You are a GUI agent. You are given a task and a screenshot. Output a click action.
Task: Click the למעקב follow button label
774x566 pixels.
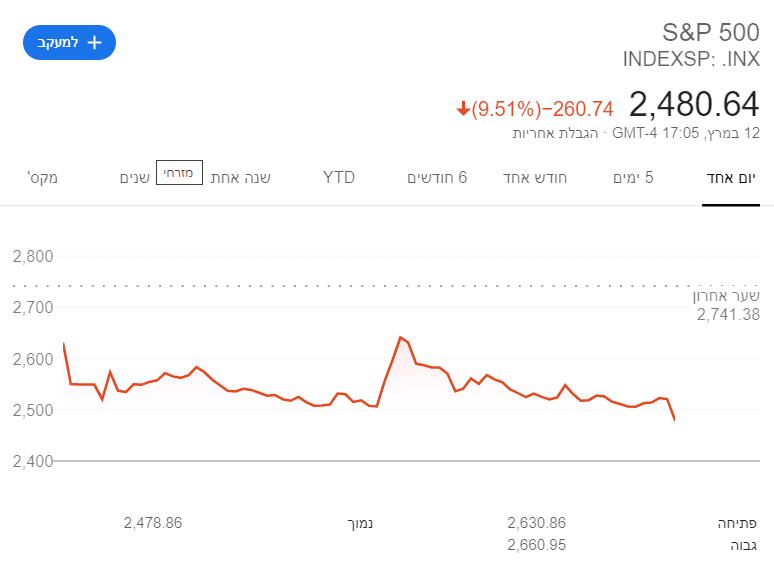point(58,43)
